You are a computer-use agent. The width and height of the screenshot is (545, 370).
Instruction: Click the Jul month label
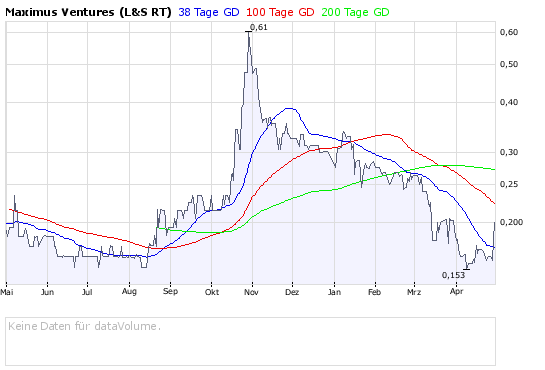coord(87,292)
